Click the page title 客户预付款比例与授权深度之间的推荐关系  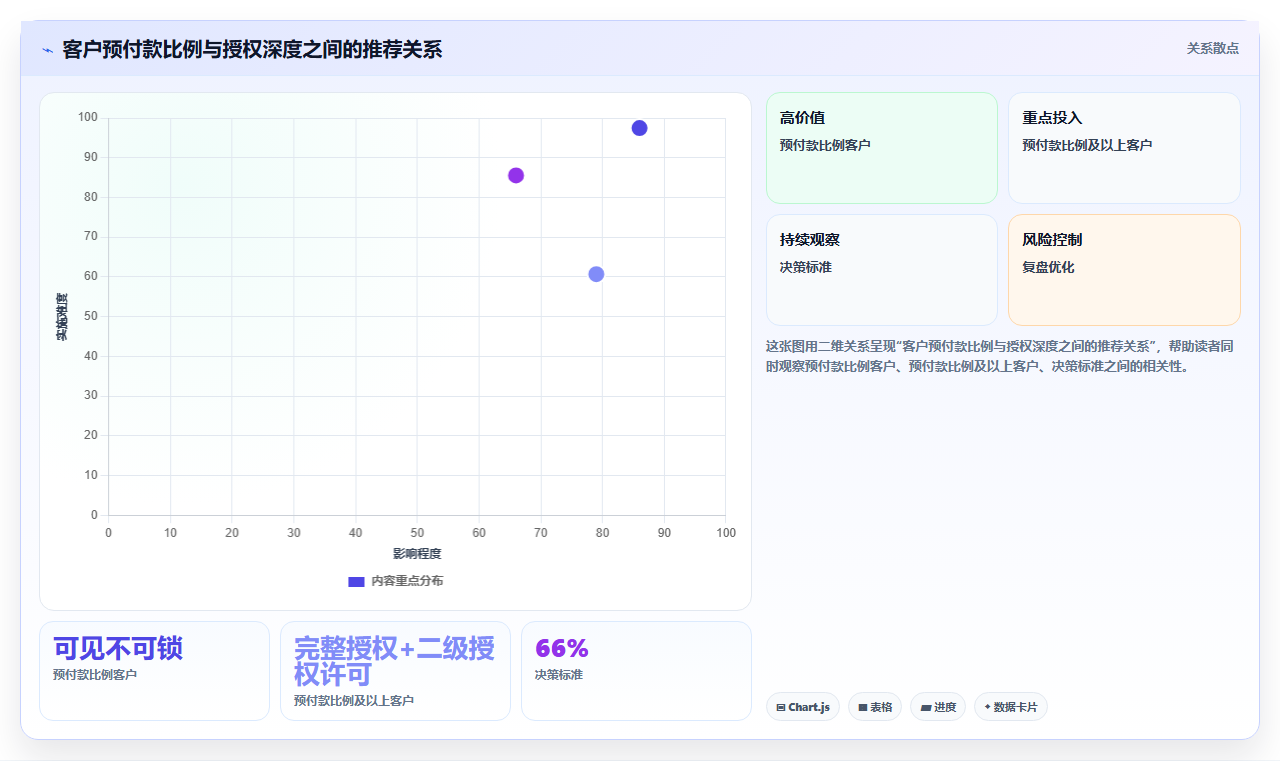252,49
